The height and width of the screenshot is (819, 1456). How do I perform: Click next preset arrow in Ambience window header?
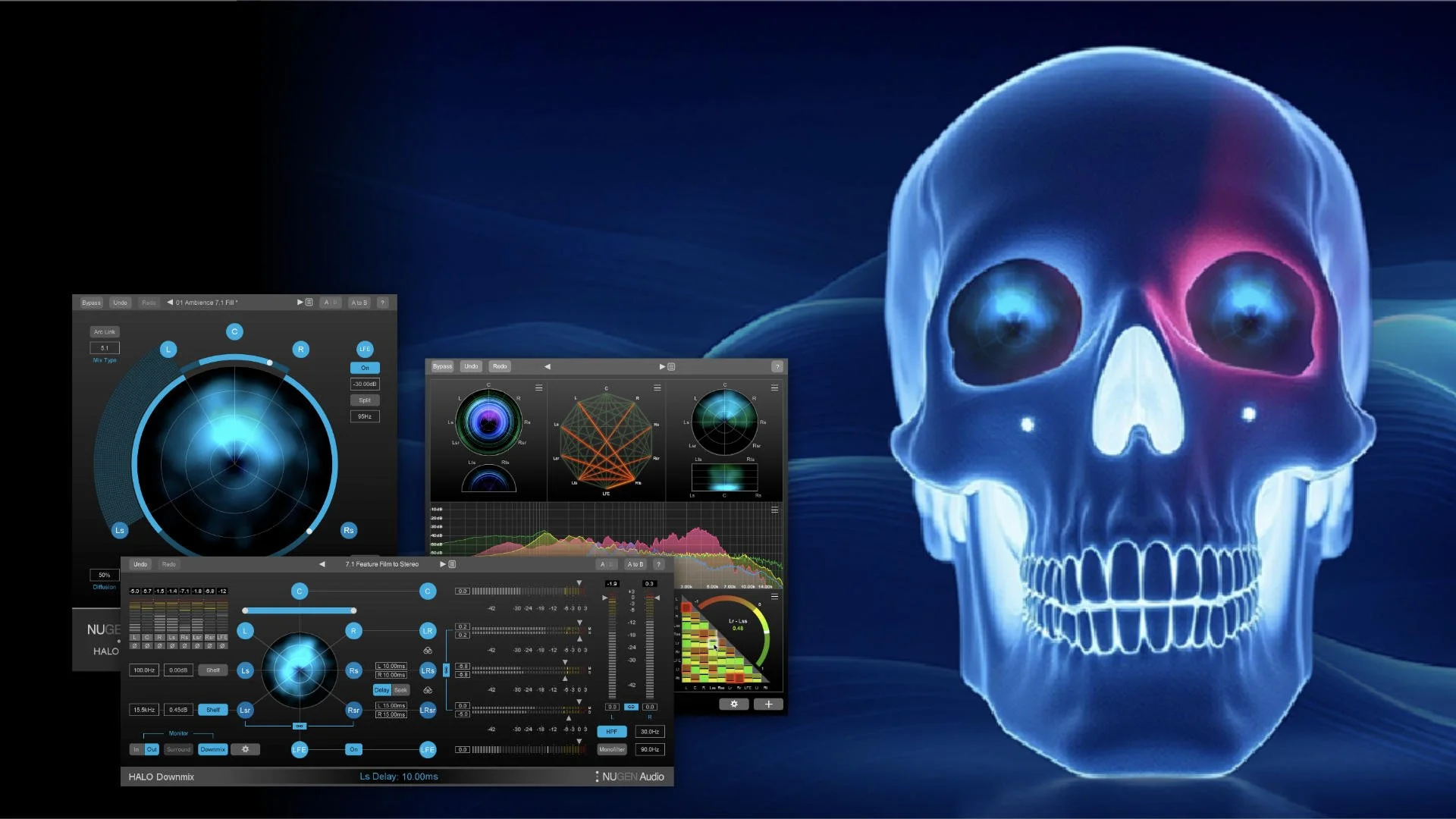pyautogui.click(x=300, y=303)
